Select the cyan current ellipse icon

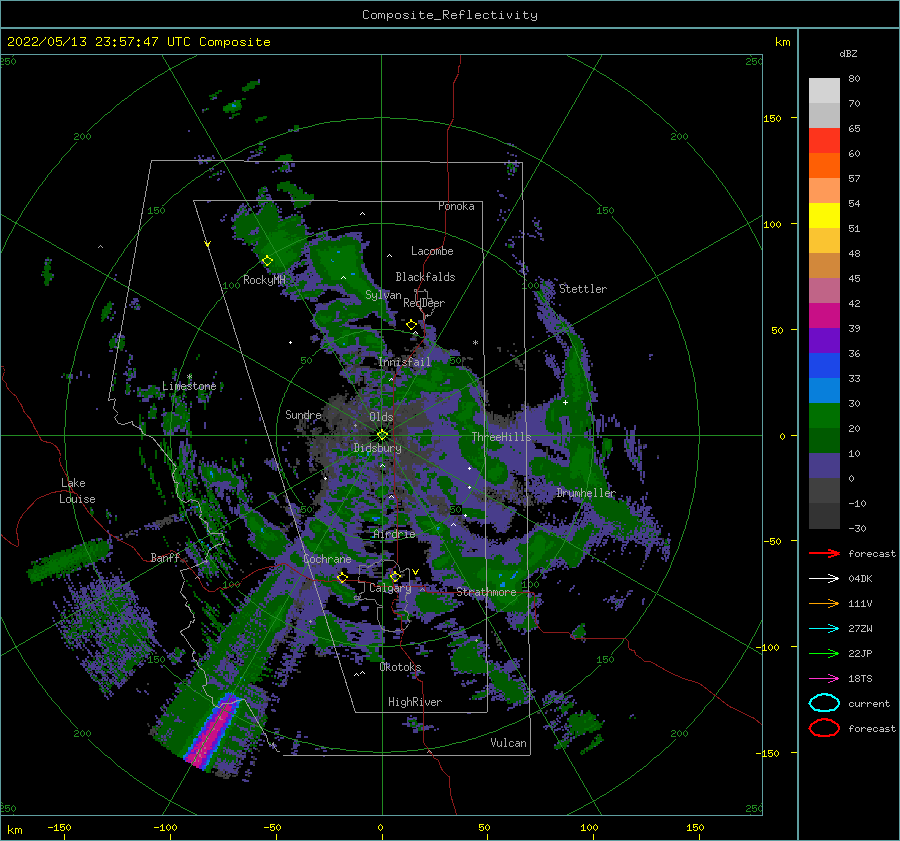point(824,703)
